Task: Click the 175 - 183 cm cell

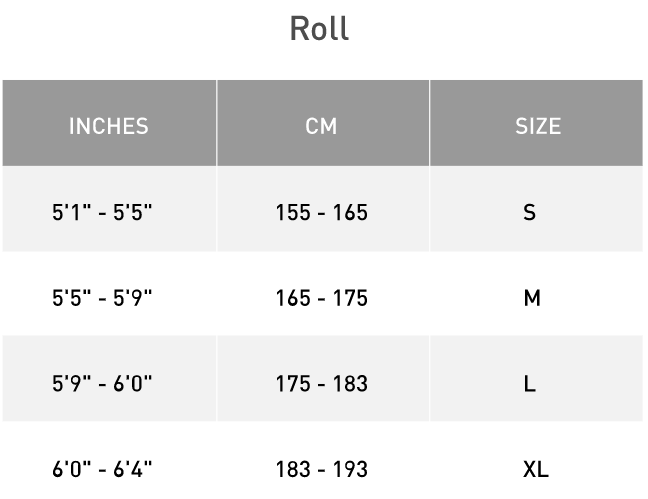Action: pyautogui.click(x=321, y=384)
